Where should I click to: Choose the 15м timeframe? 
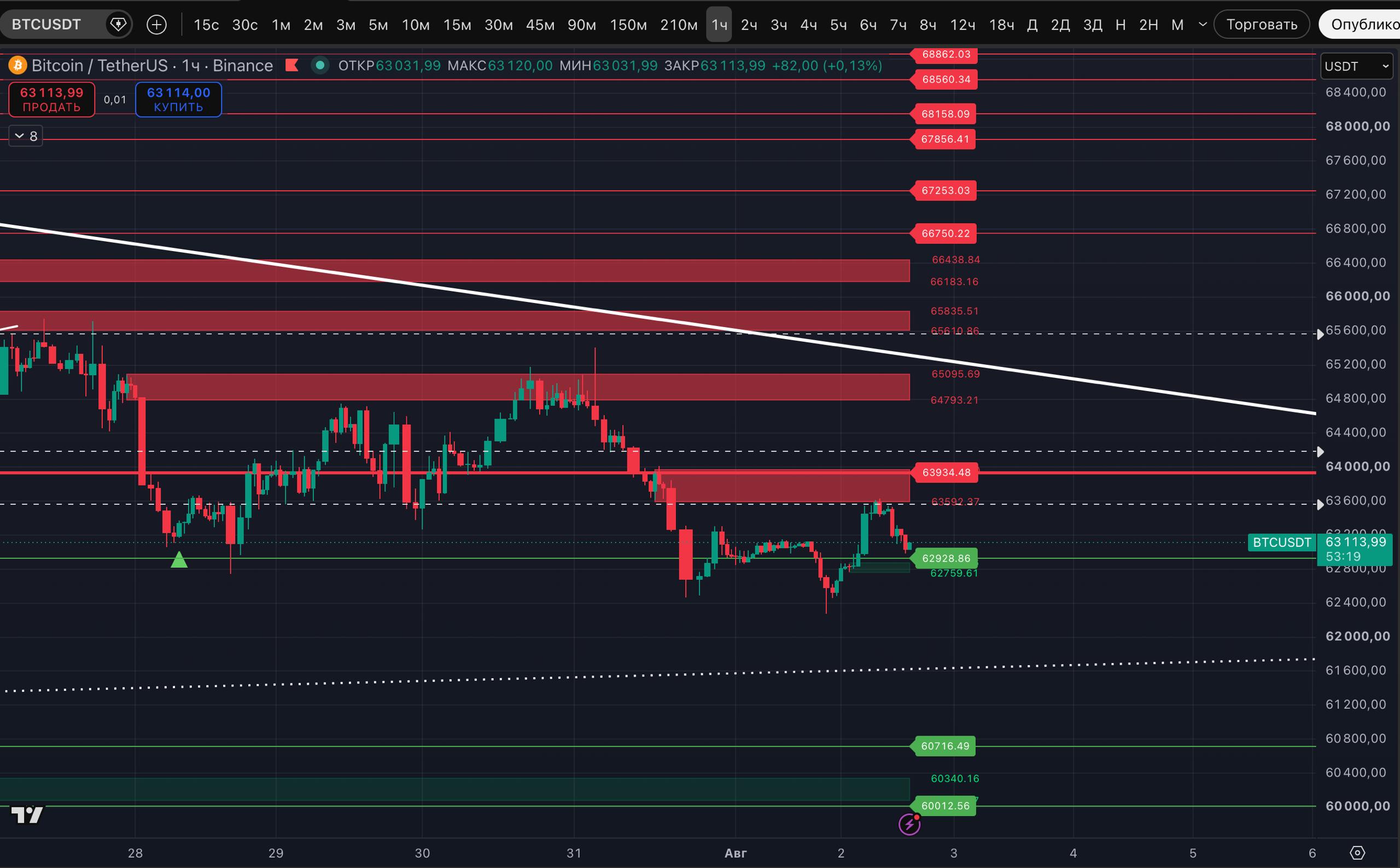tap(458, 25)
